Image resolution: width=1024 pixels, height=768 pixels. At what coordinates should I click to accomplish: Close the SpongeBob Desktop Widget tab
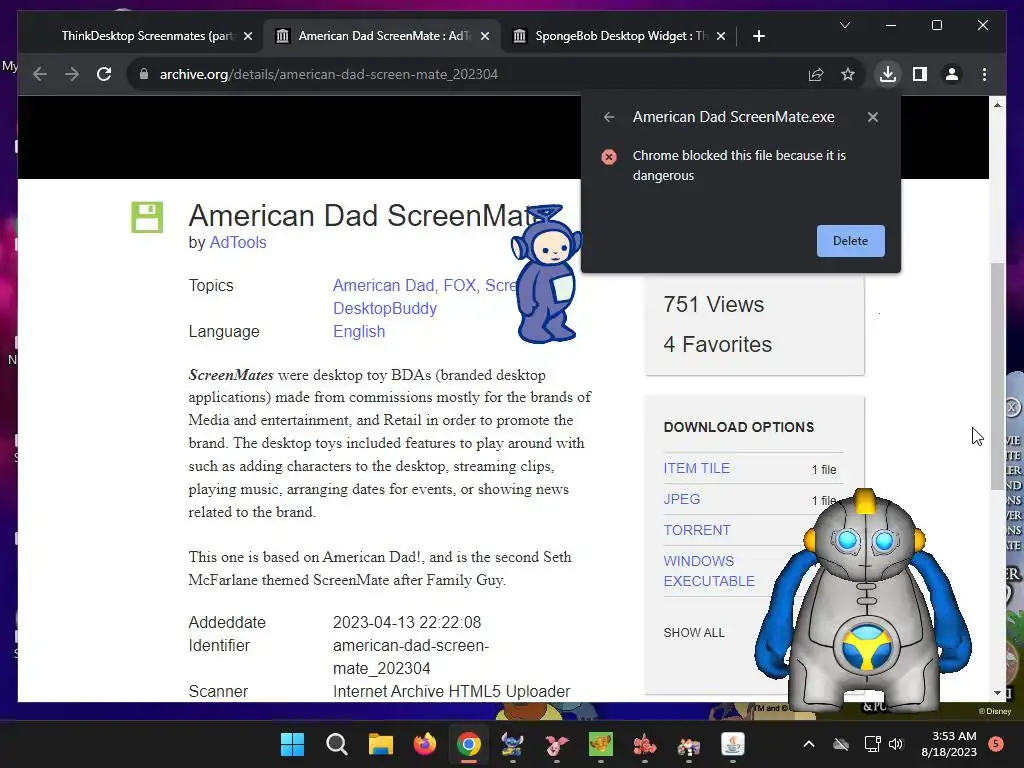pos(720,37)
